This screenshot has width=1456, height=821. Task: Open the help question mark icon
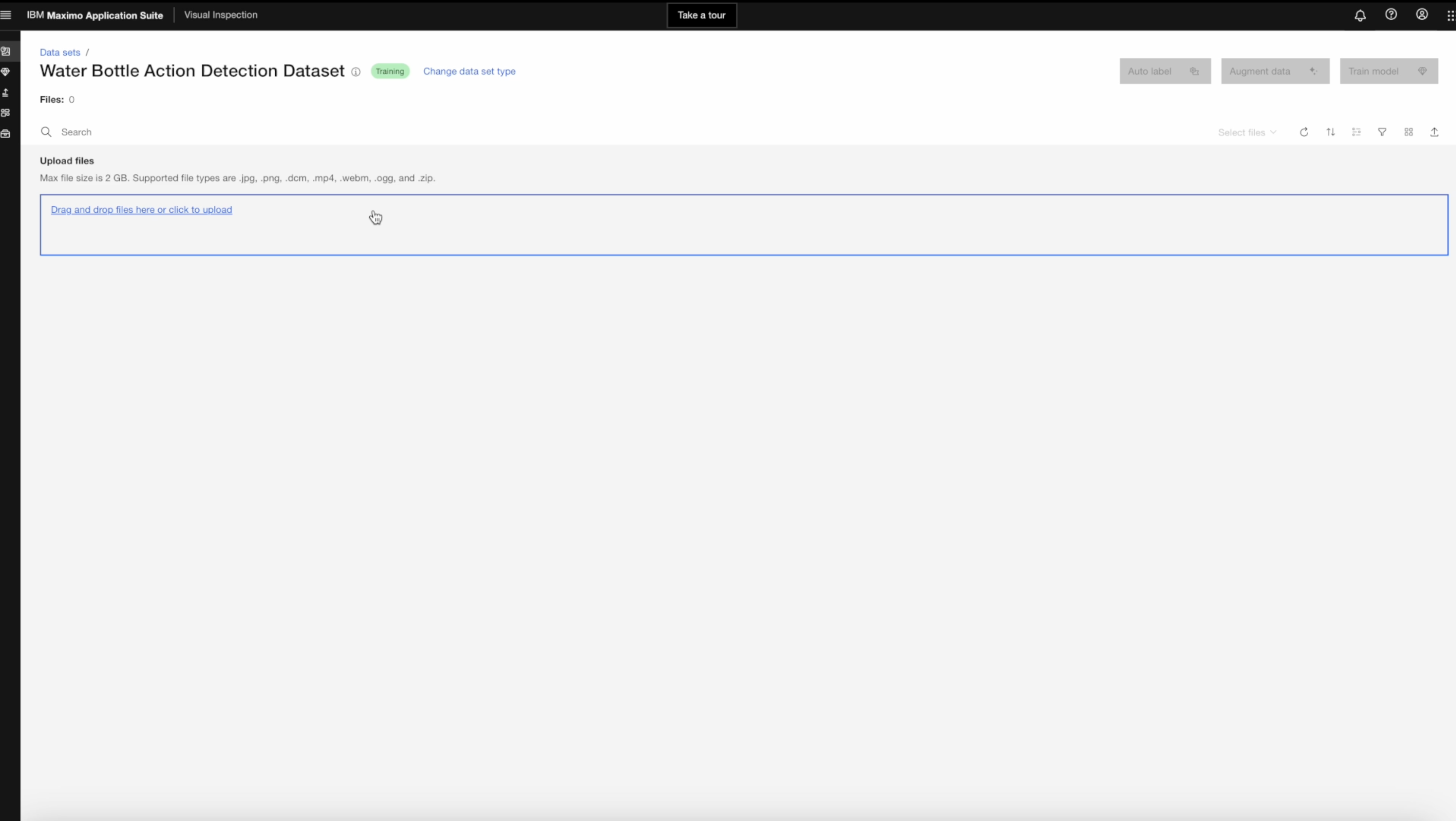pos(1391,15)
